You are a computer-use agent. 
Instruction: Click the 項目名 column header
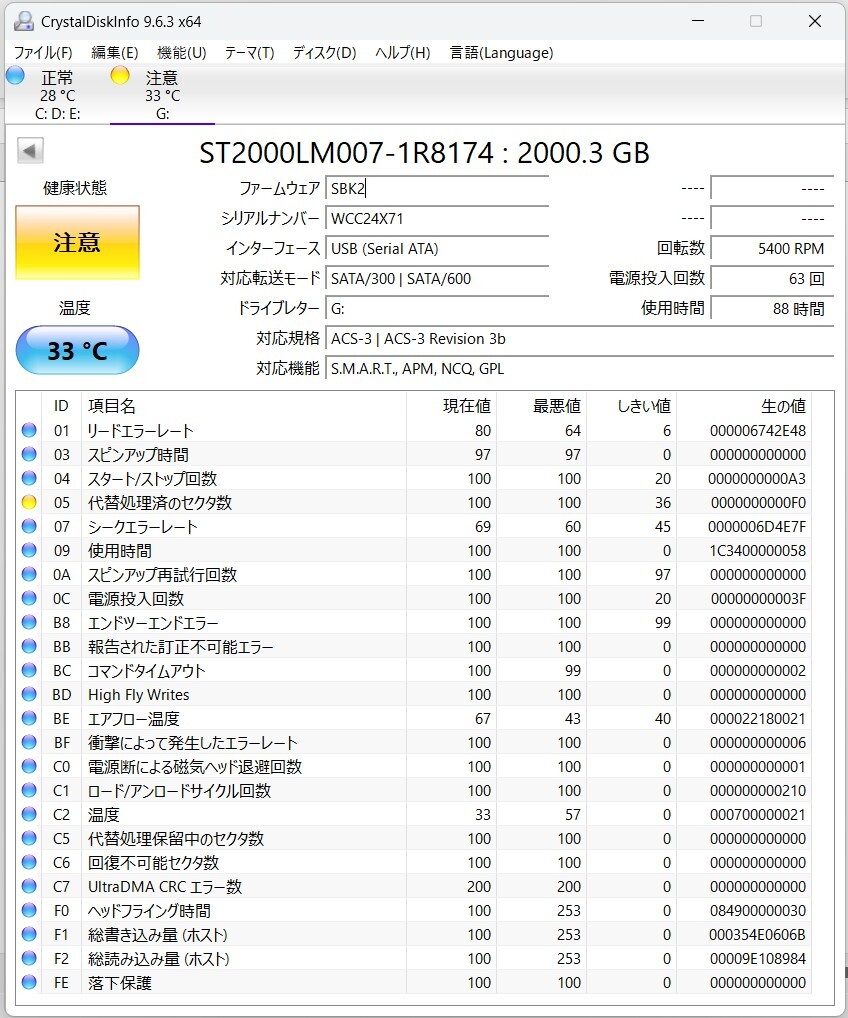[243, 406]
